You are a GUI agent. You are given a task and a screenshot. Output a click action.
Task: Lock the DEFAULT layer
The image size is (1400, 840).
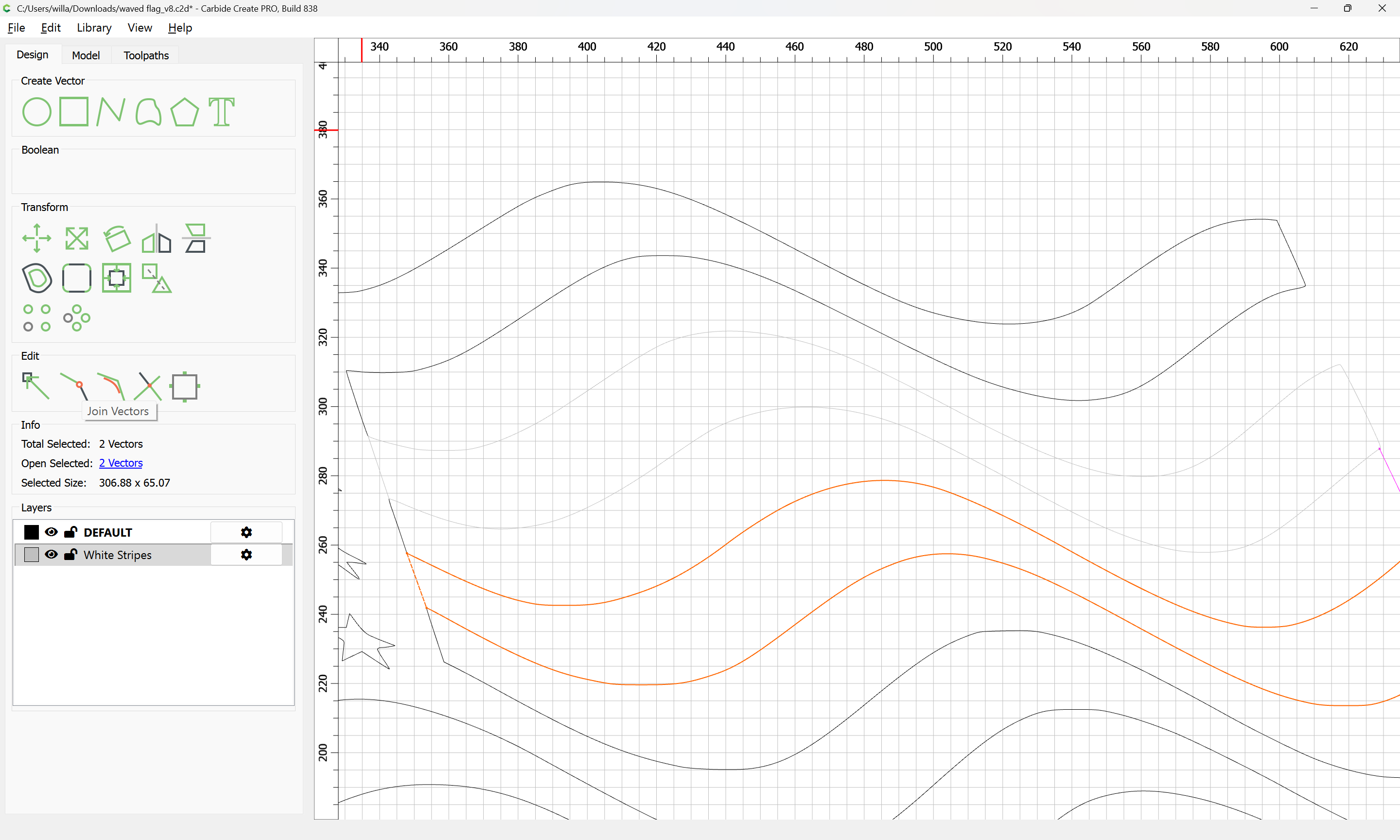point(71,532)
